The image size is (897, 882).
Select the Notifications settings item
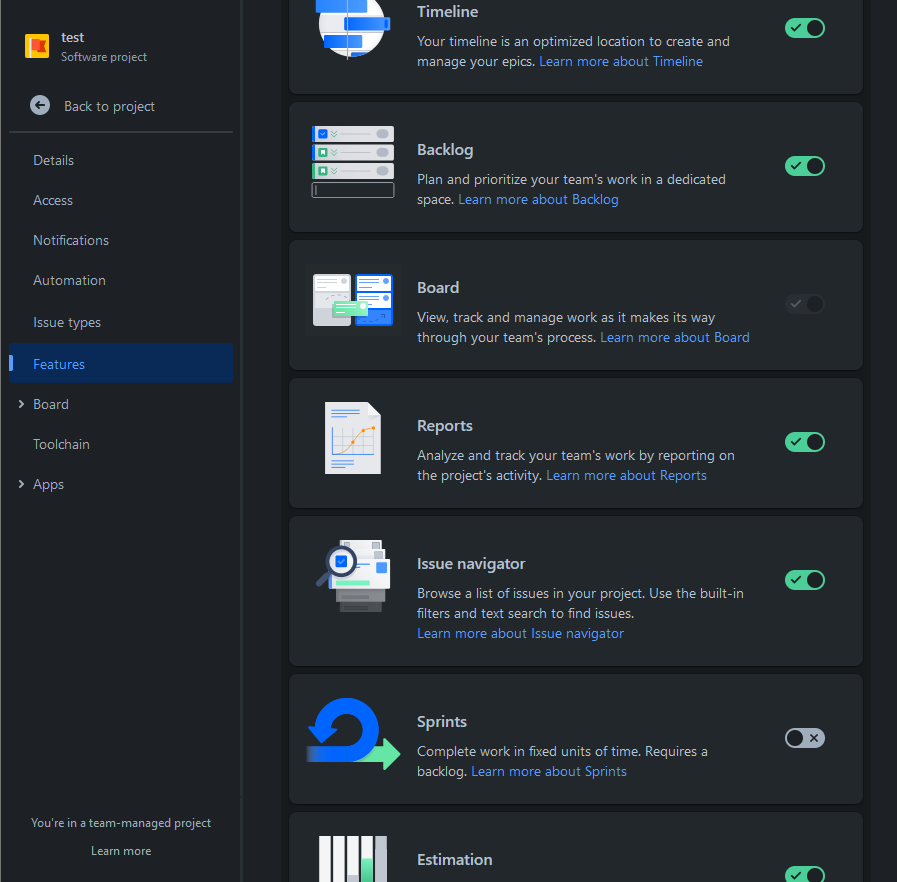coord(70,240)
